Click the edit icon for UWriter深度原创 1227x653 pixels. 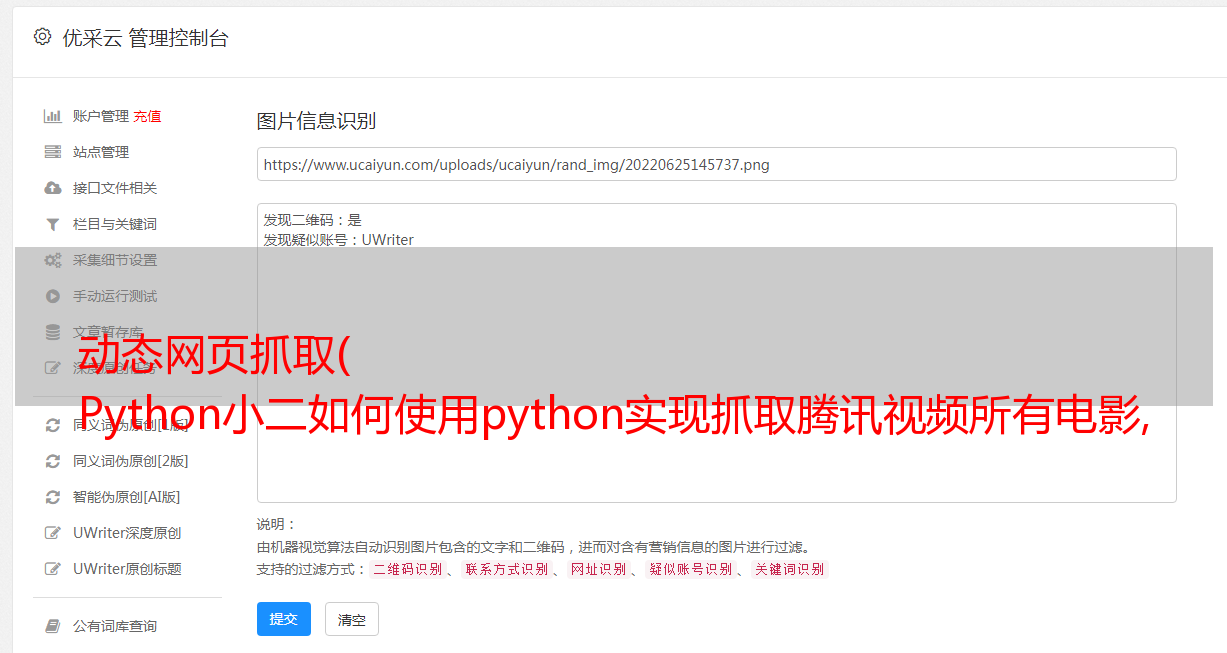tap(53, 533)
